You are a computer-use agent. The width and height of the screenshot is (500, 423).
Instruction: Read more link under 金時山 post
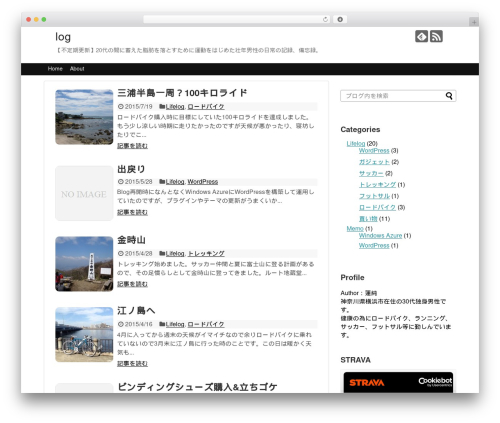(132, 284)
